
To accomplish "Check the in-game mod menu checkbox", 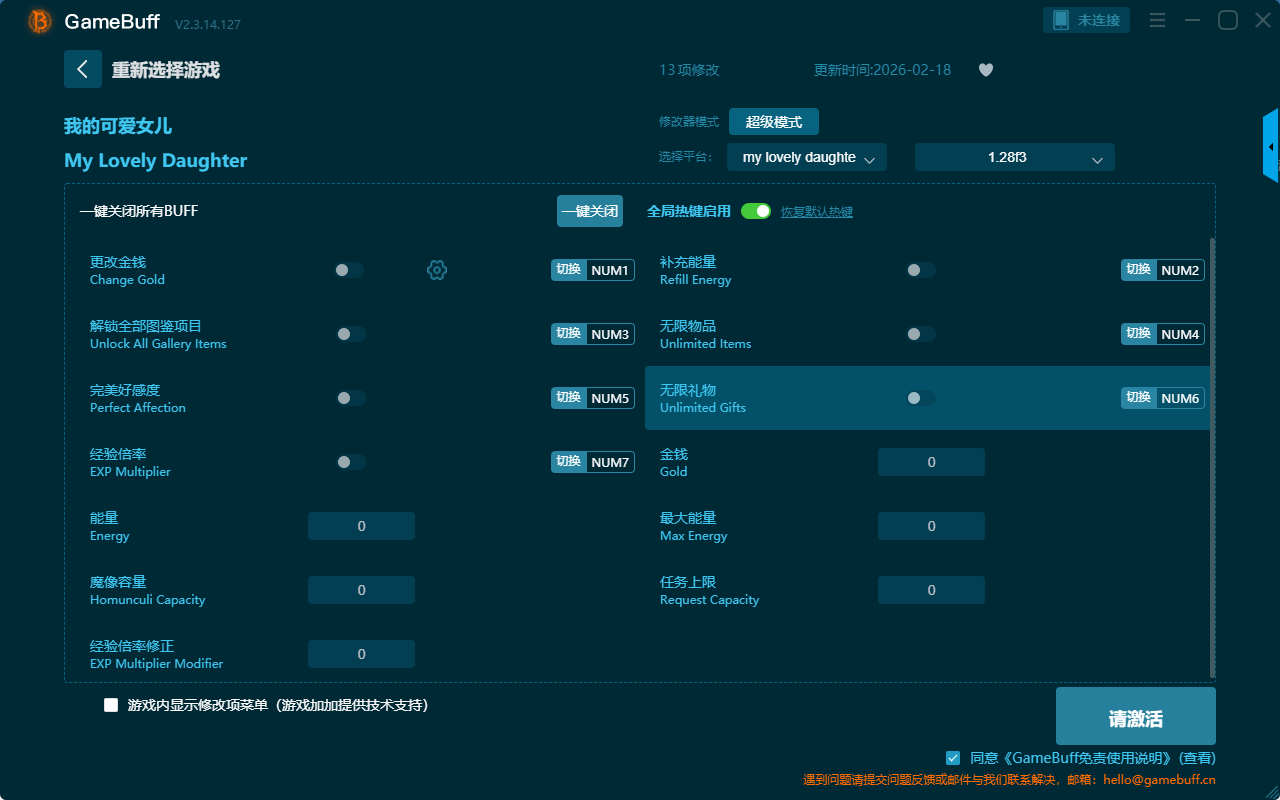I will (x=111, y=705).
